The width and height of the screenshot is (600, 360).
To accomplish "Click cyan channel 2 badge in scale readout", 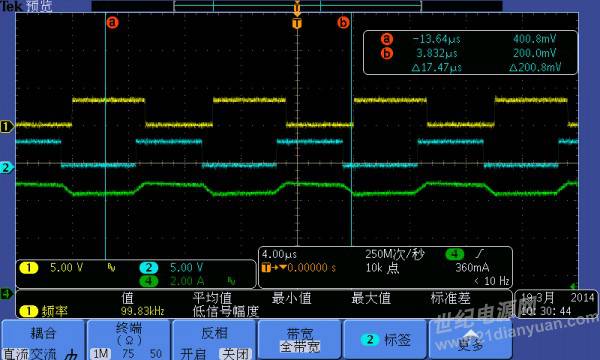I will (x=149, y=267).
